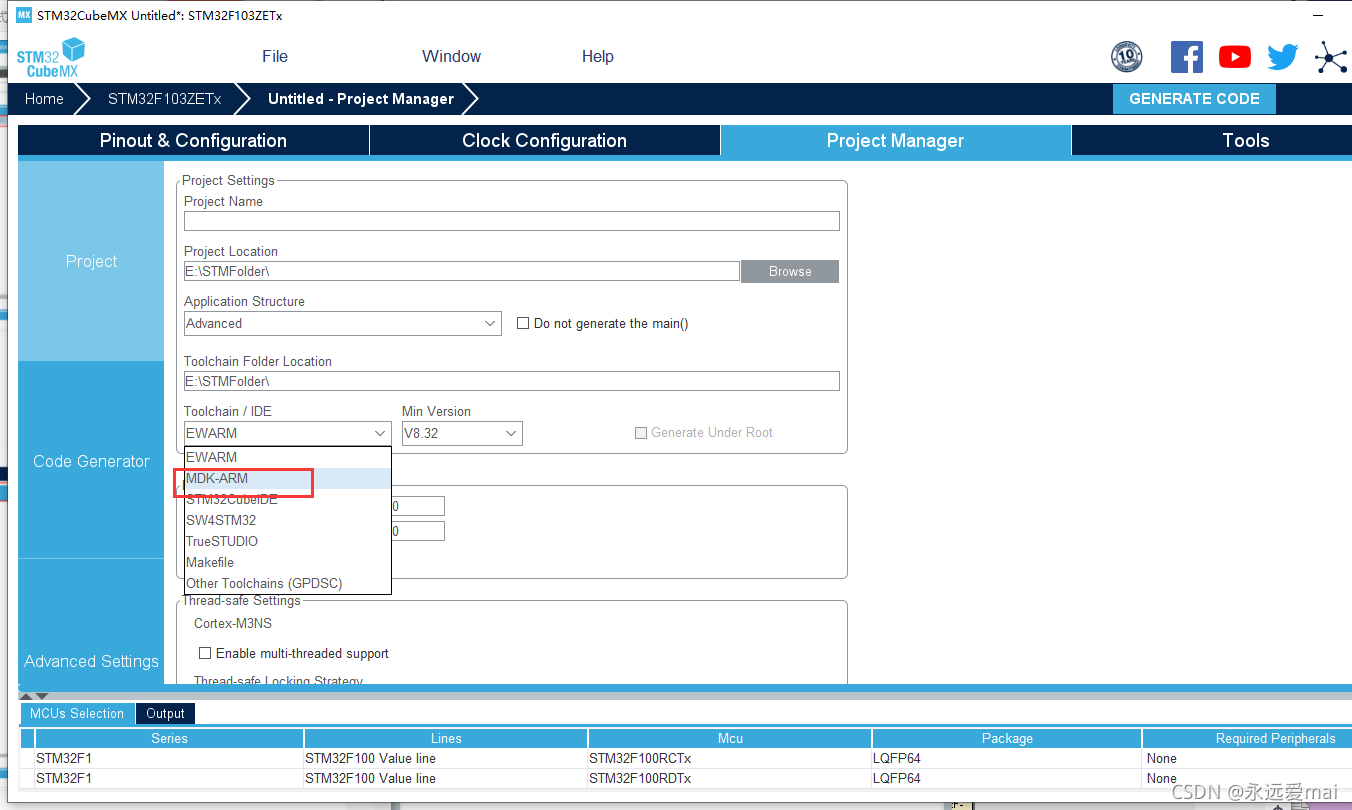Click LQFP64 in the STM32F100RDTx row
This screenshot has width=1352, height=810.
click(x=1007, y=778)
